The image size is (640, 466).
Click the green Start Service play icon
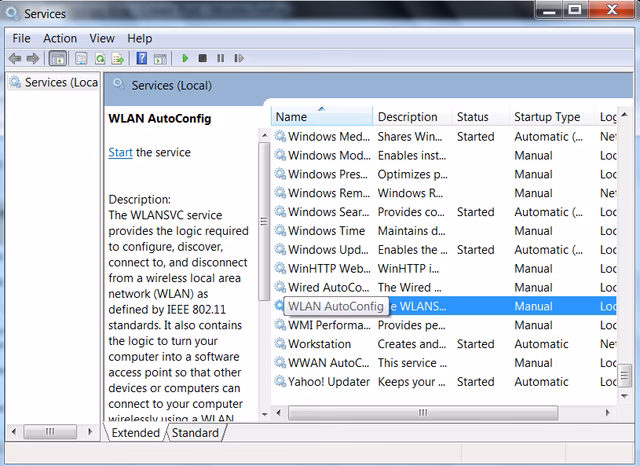(185, 58)
